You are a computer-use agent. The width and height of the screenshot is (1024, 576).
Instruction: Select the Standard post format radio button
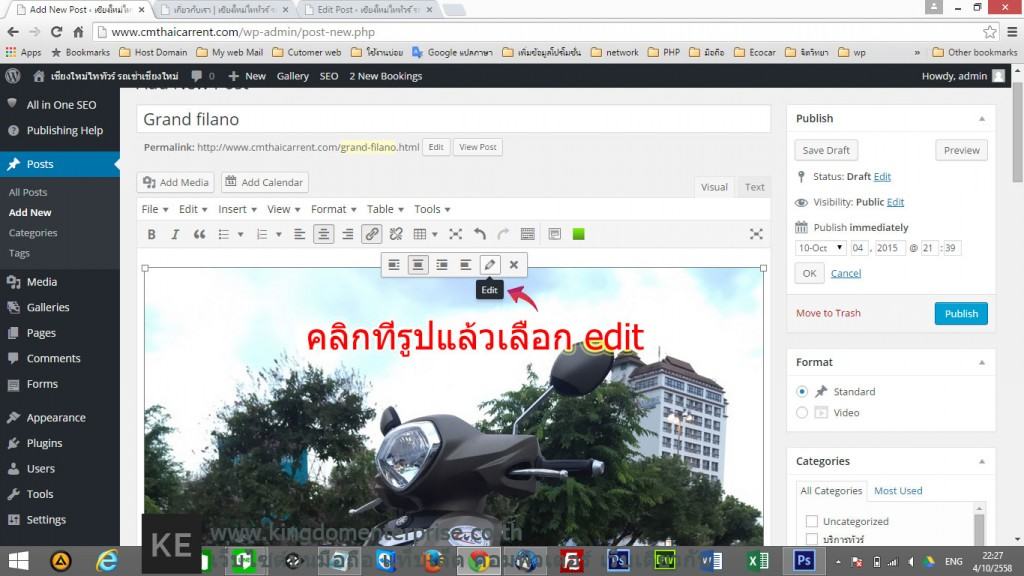point(802,391)
